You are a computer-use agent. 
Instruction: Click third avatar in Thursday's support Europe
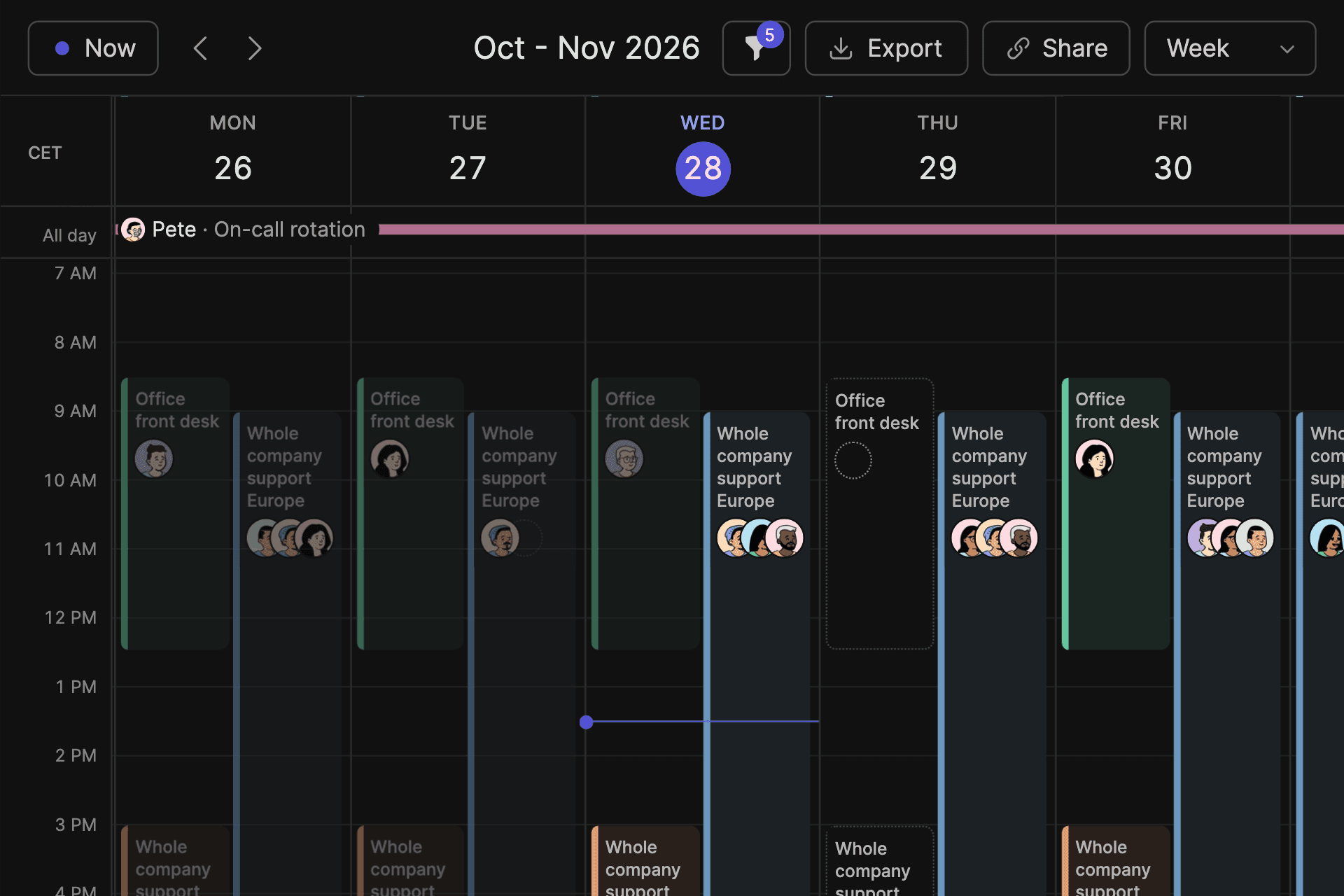tap(1018, 538)
